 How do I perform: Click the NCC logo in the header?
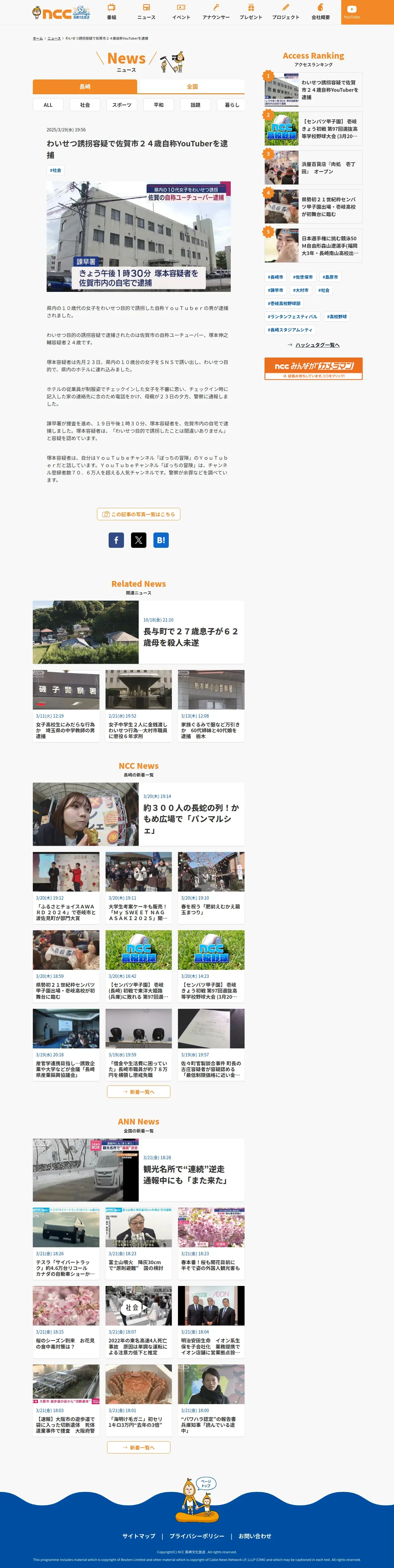61,12
